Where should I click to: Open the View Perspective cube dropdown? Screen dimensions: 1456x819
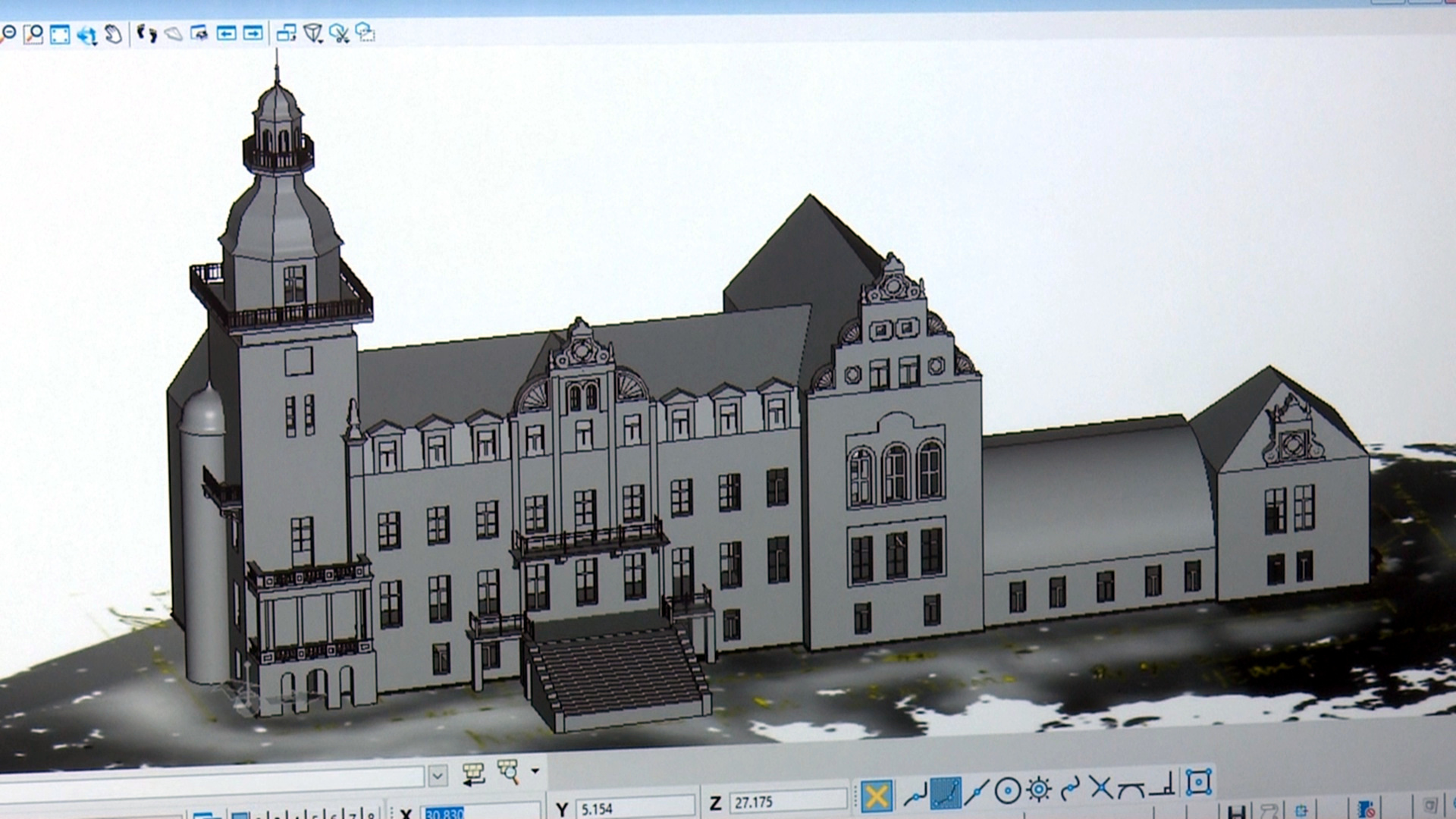tap(312, 33)
